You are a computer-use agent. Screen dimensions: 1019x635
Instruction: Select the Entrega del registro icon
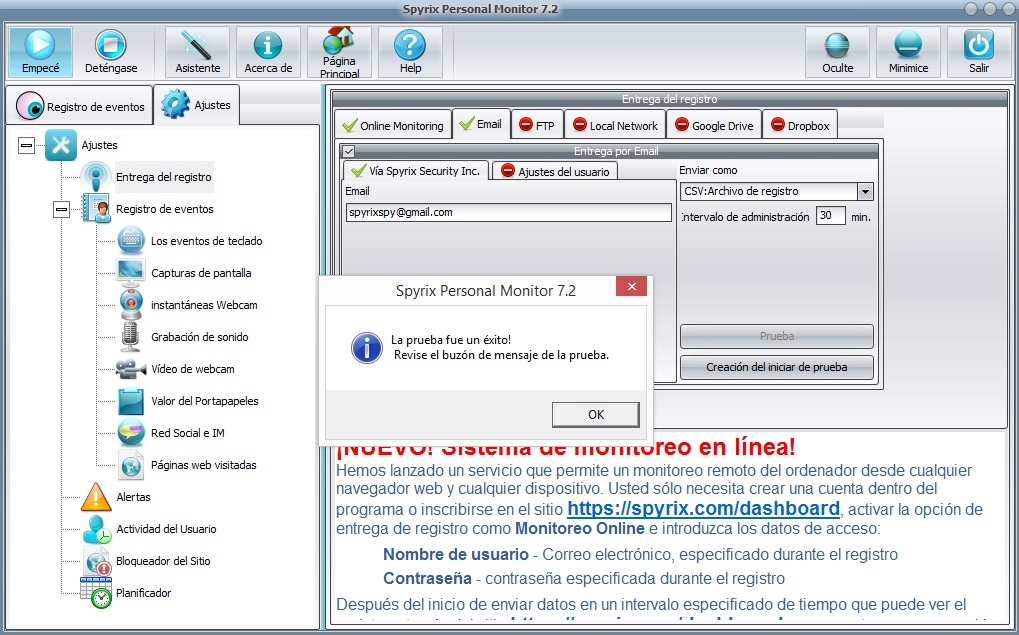[96, 177]
